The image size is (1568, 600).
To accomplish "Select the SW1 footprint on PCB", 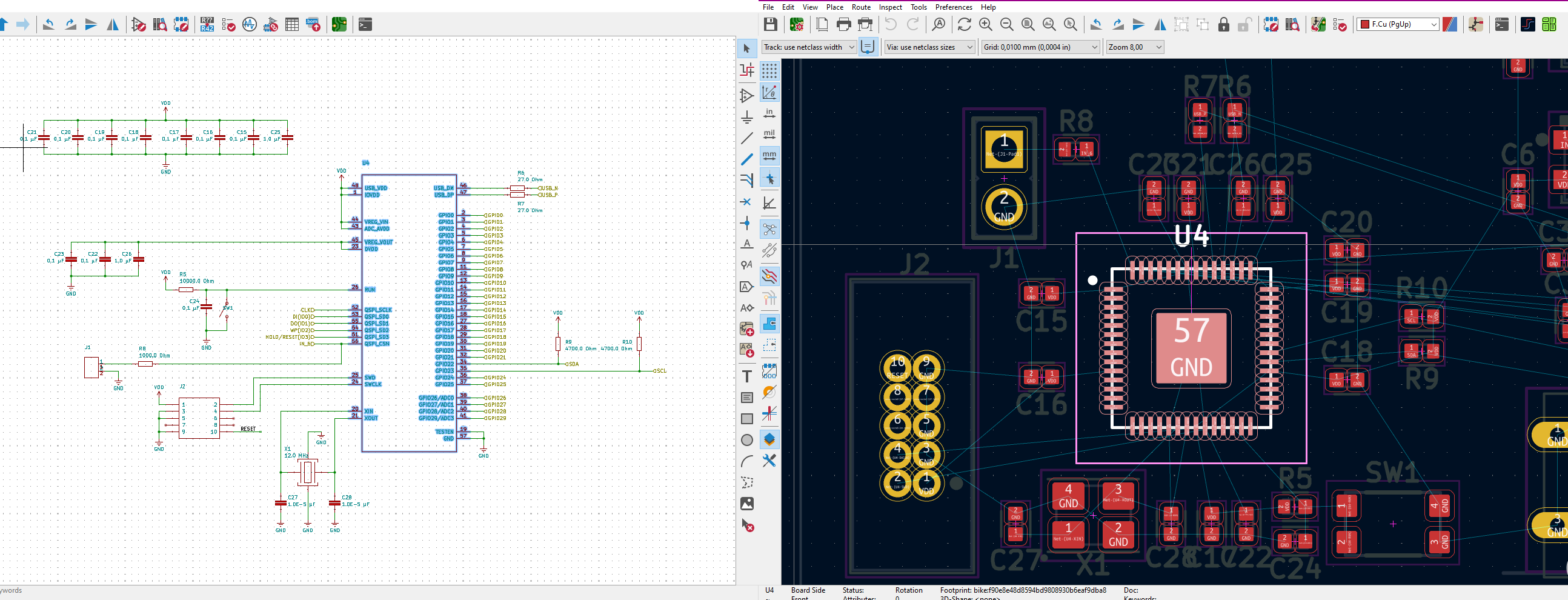I will click(1393, 523).
